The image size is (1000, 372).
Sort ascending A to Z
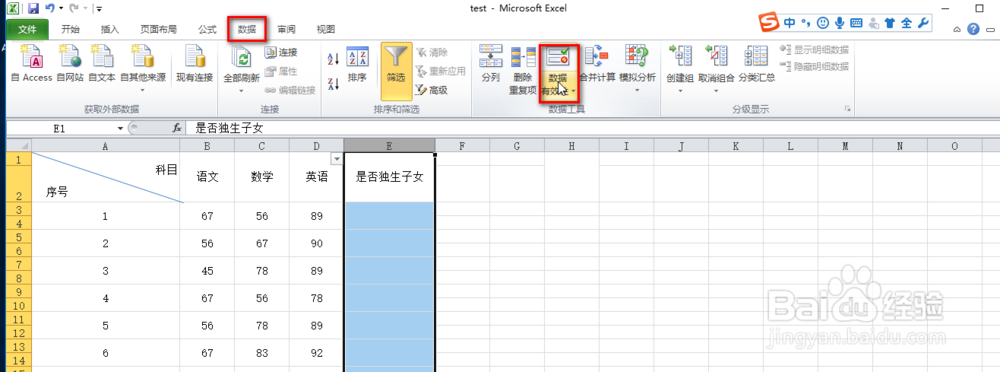(333, 59)
